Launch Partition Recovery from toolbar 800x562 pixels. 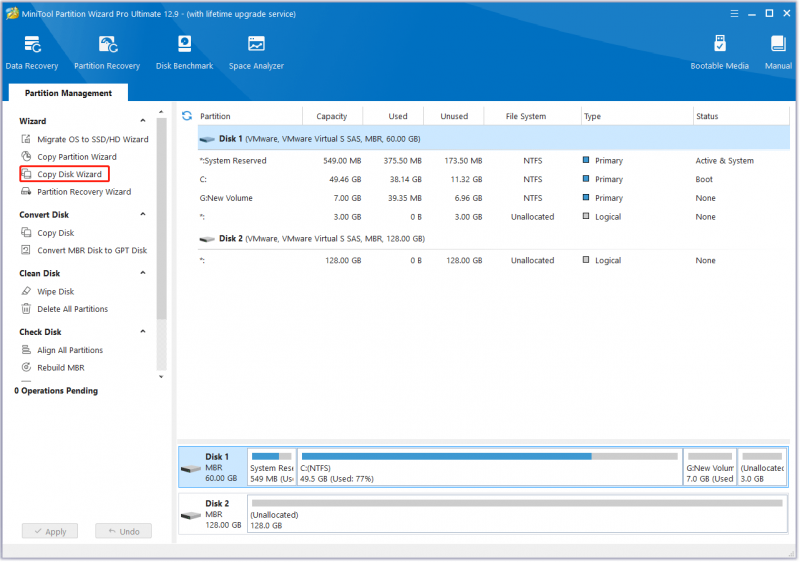[107, 53]
